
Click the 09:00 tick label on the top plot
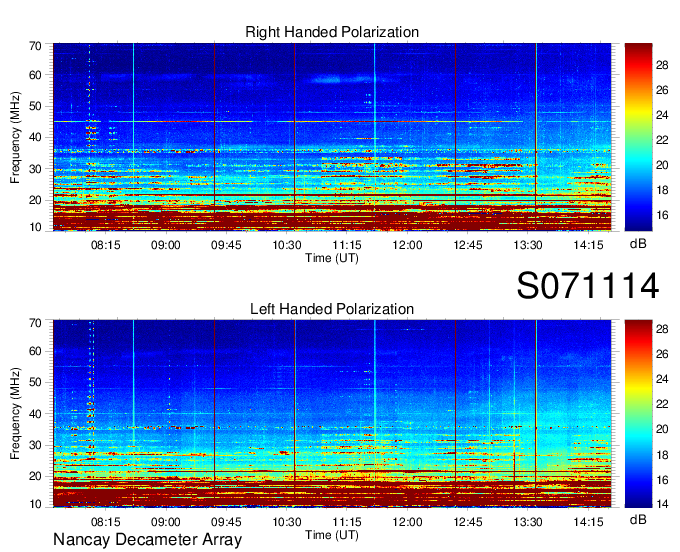point(166,245)
